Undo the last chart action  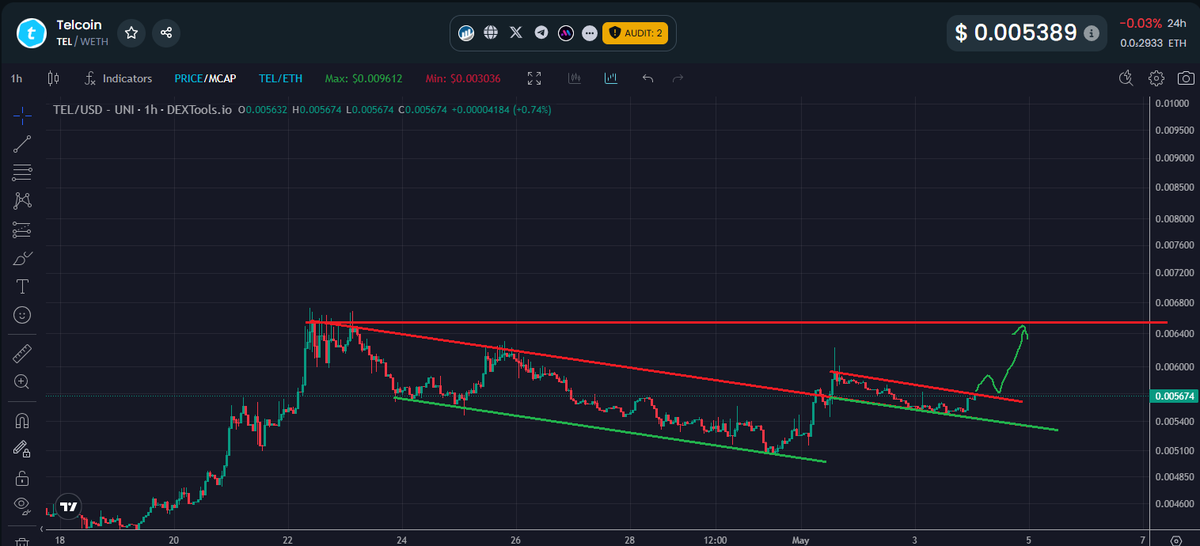click(x=648, y=78)
